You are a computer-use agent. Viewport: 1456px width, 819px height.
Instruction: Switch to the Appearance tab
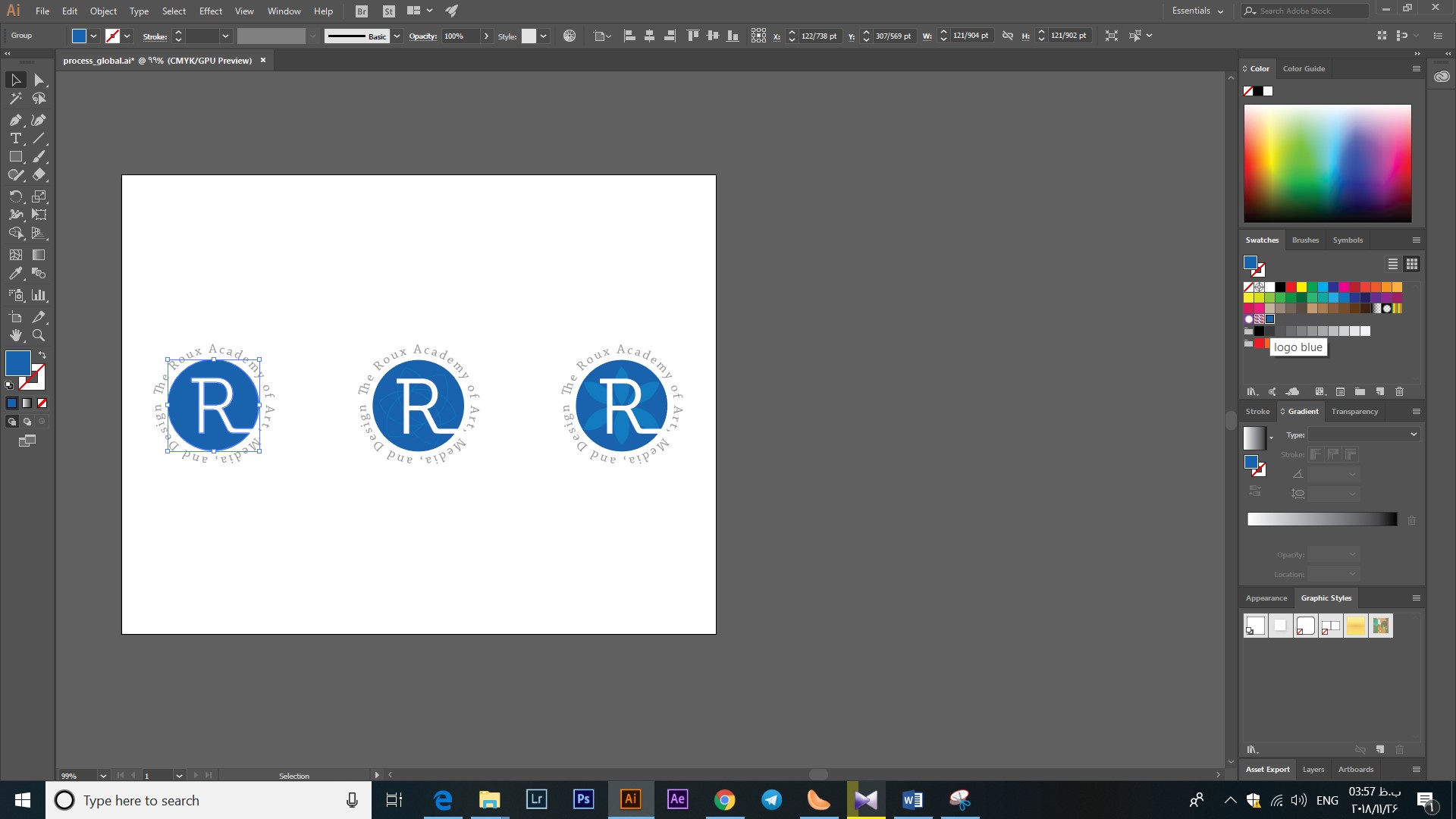click(x=1266, y=598)
